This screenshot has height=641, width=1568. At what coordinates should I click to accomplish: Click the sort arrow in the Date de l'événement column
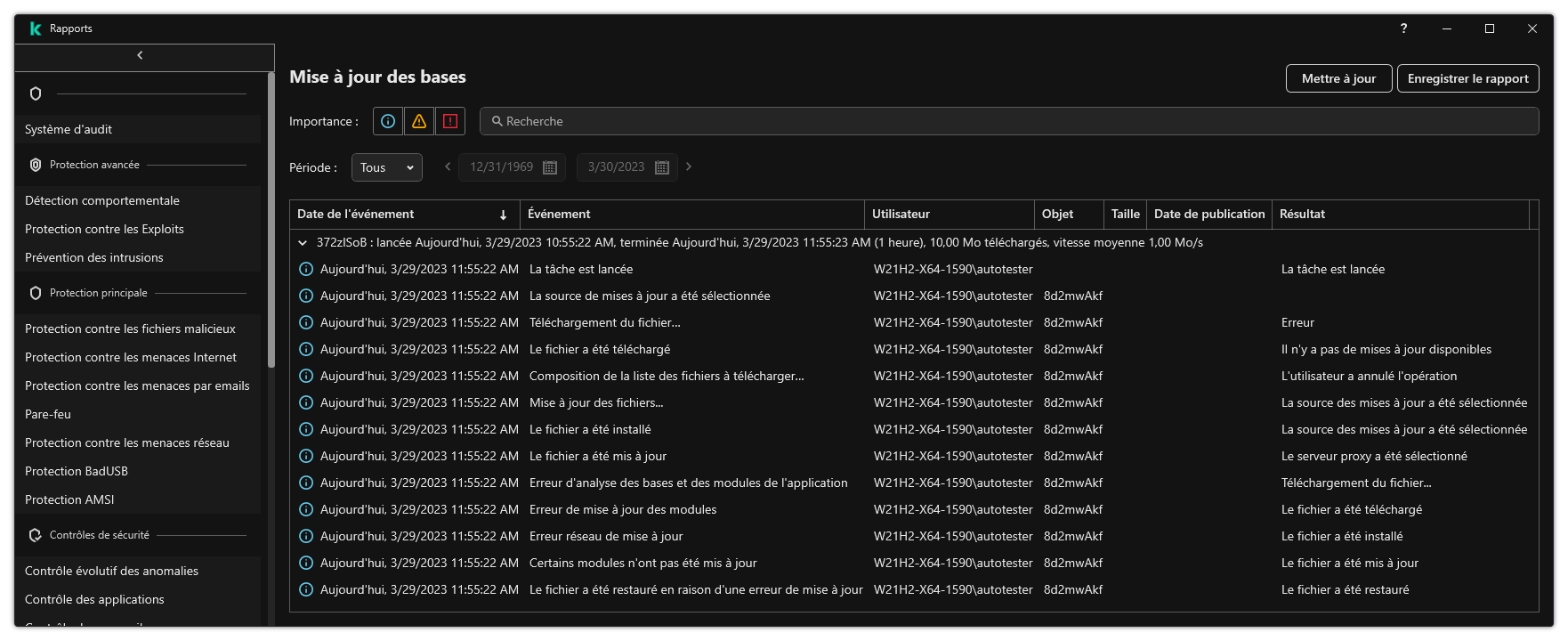click(503, 215)
